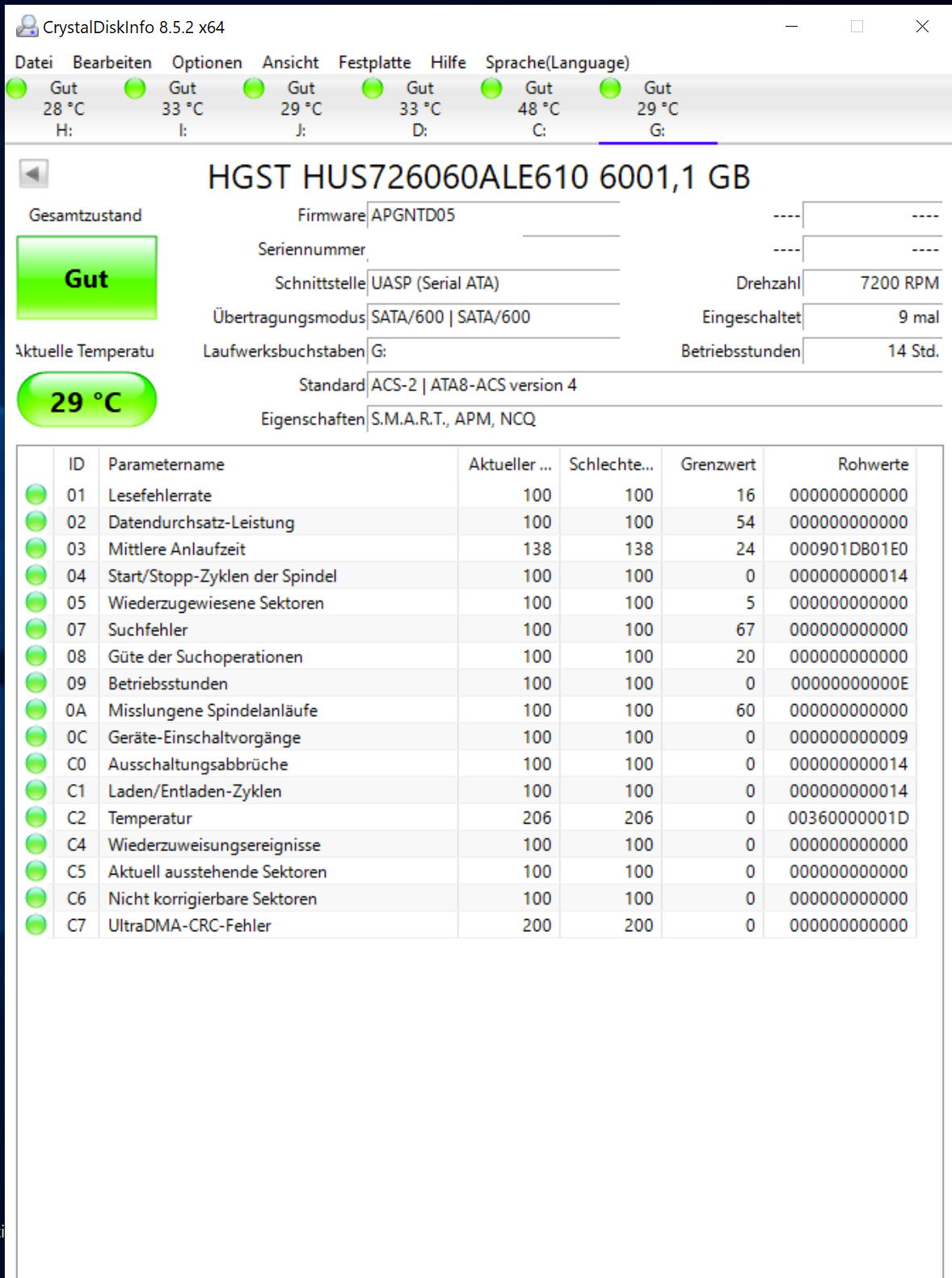Click the 29 °C temperature button
This screenshot has height=1278, width=952.
point(86,400)
